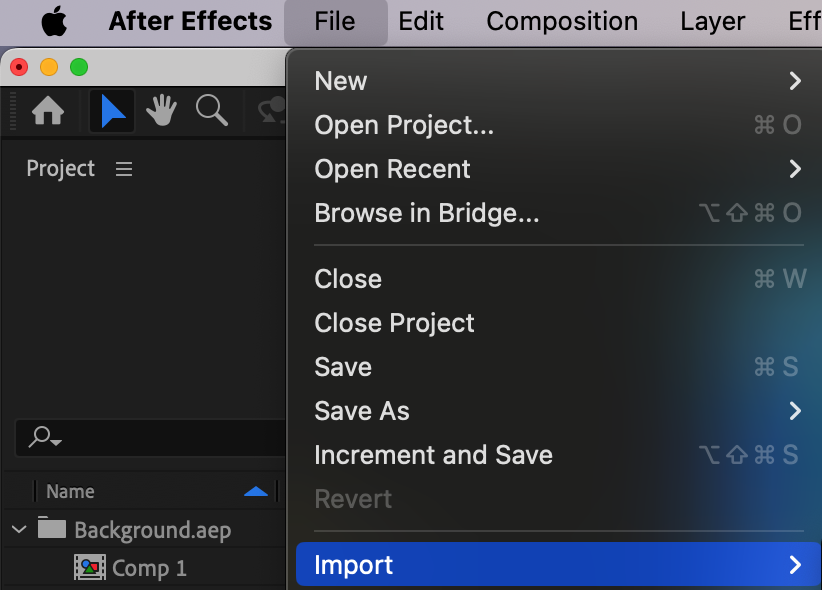Click the Home icon in toolbar
The image size is (822, 590).
(x=48, y=111)
